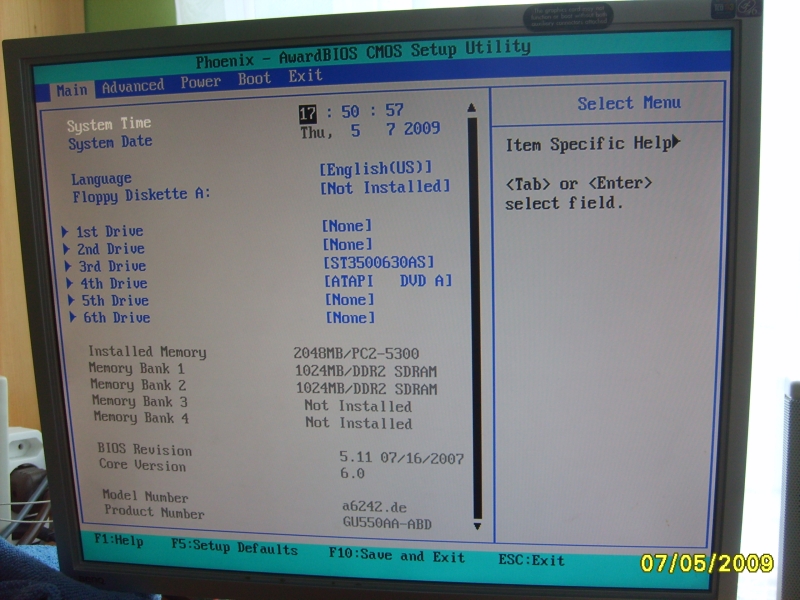Open the [ATAPI DVD A] drive entry
Screen dimensions: 800x600
(388, 281)
